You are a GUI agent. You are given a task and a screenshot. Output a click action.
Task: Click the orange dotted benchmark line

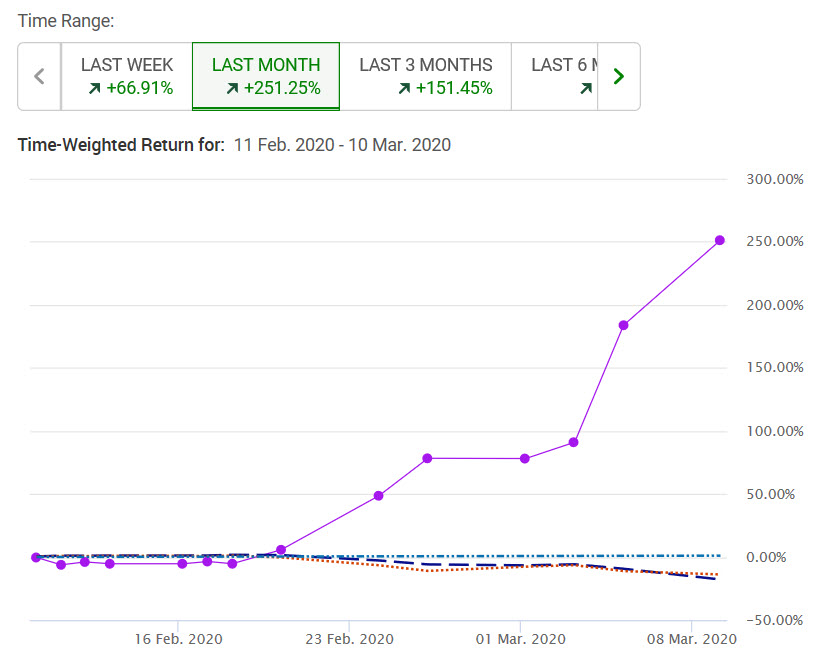pos(430,570)
